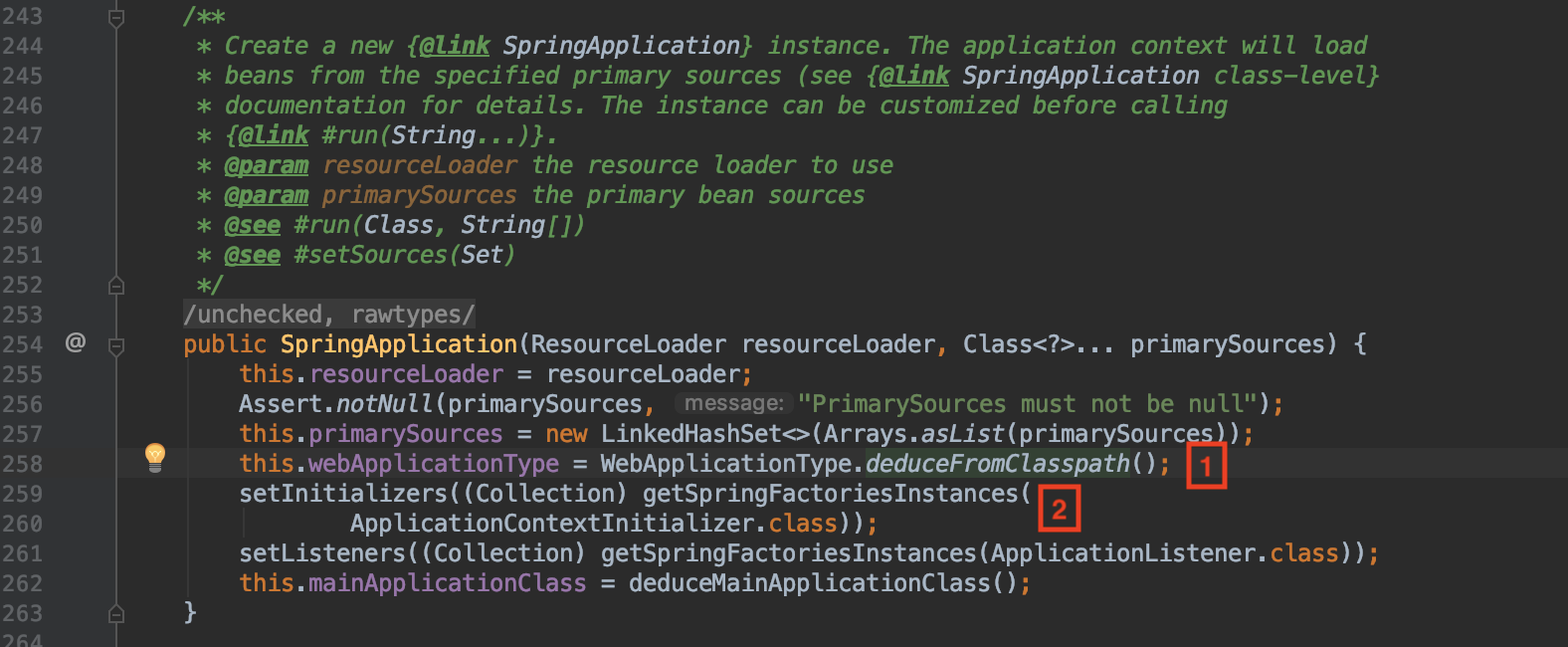Image resolution: width=1568 pixels, height=647 pixels.
Task: Click the @ gutter marker on line 254
Action: [76, 343]
